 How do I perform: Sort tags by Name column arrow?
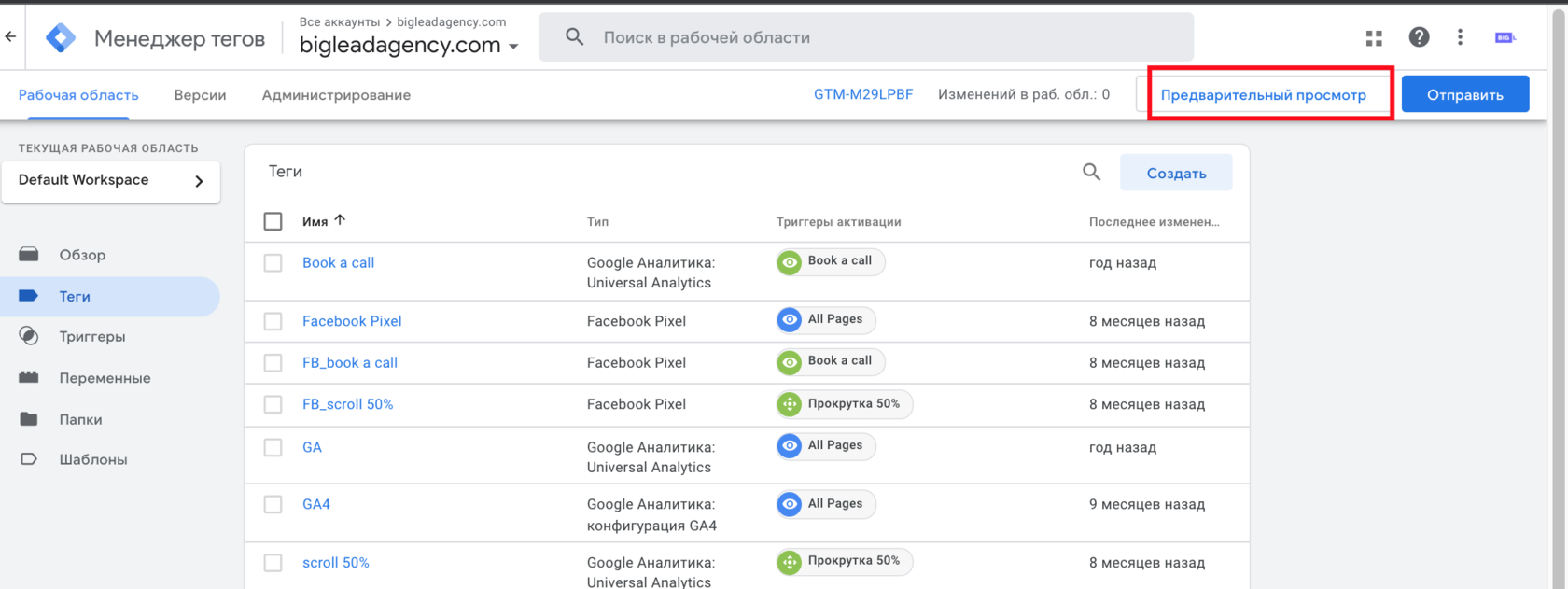click(x=340, y=220)
